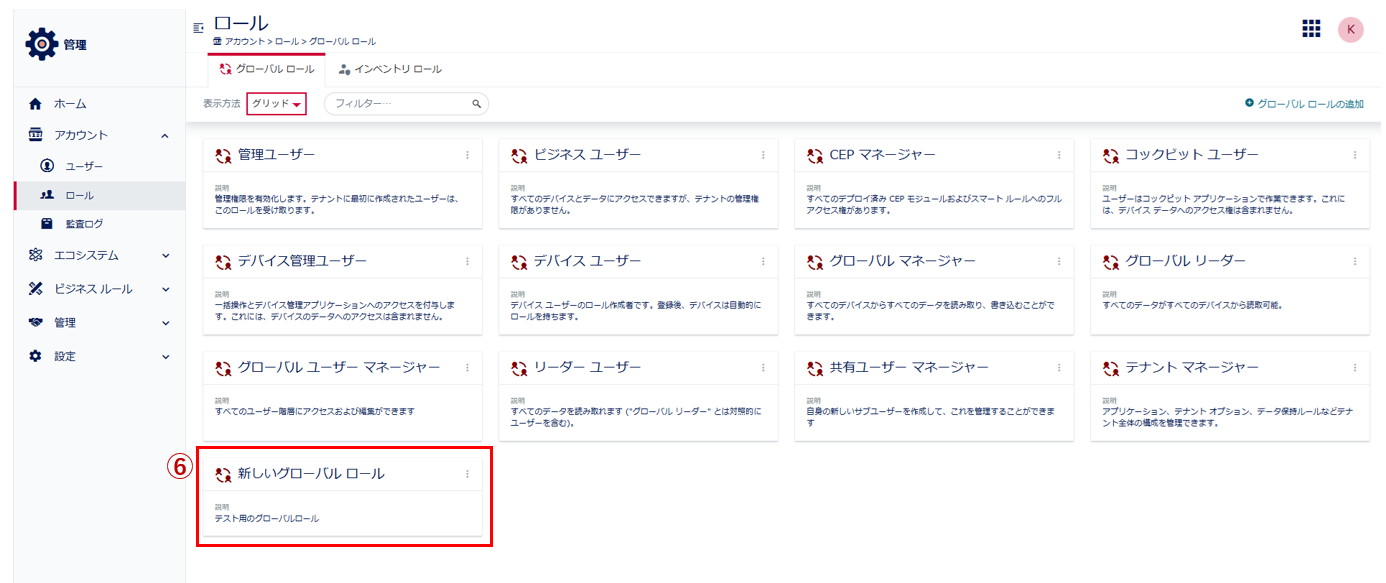Expand the ビジネス ルール sidebar section
Image resolution: width=1386 pixels, height=583 pixels.
165,289
